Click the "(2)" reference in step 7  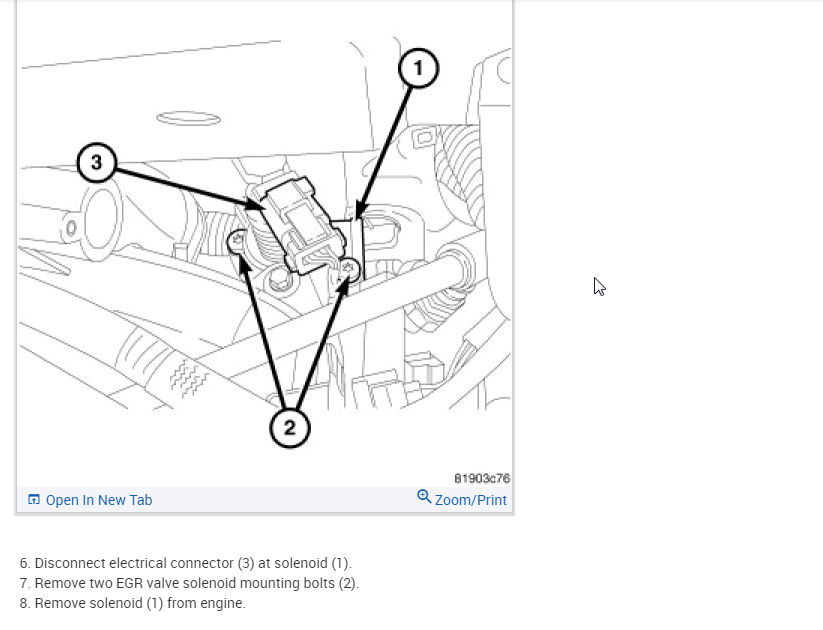[x=349, y=583]
